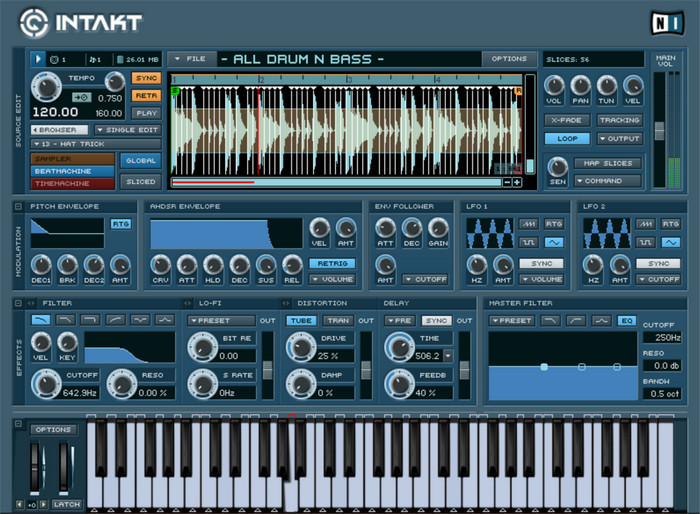Toggle LFO 2 RTG button

coord(671,224)
